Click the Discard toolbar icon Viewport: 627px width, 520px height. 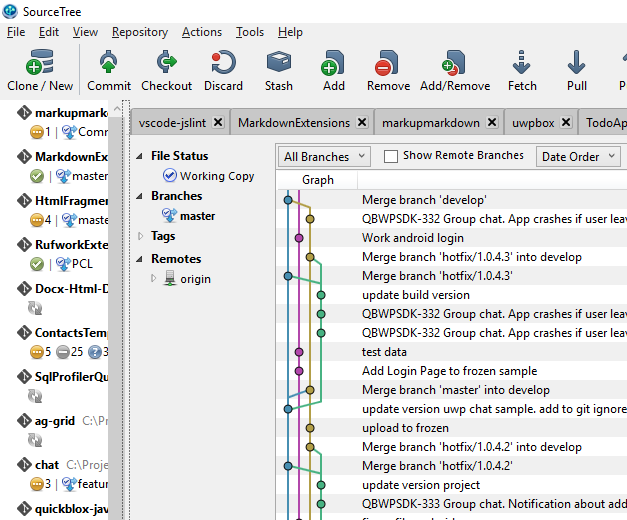[x=224, y=62]
